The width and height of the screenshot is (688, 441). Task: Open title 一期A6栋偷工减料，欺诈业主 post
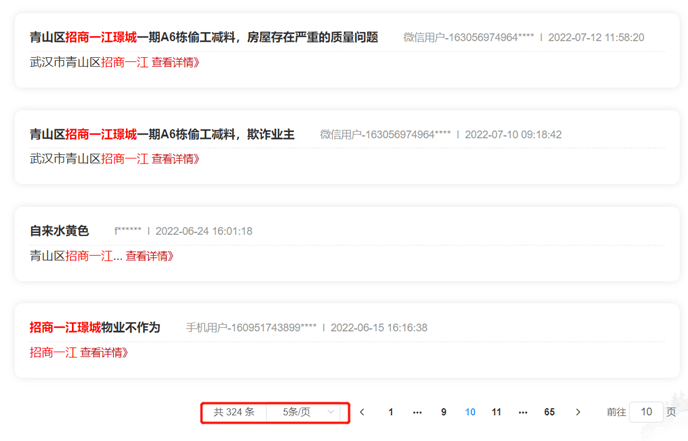point(162,134)
